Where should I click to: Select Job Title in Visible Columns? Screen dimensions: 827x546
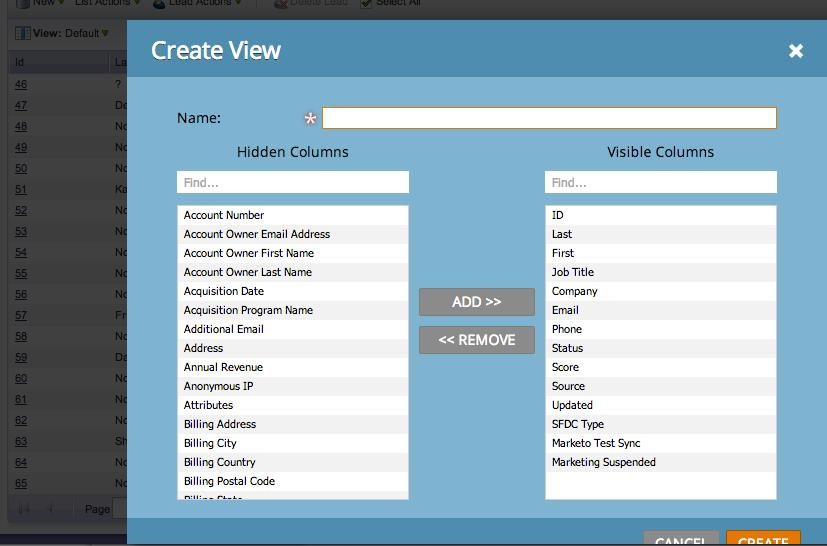pyautogui.click(x=660, y=272)
